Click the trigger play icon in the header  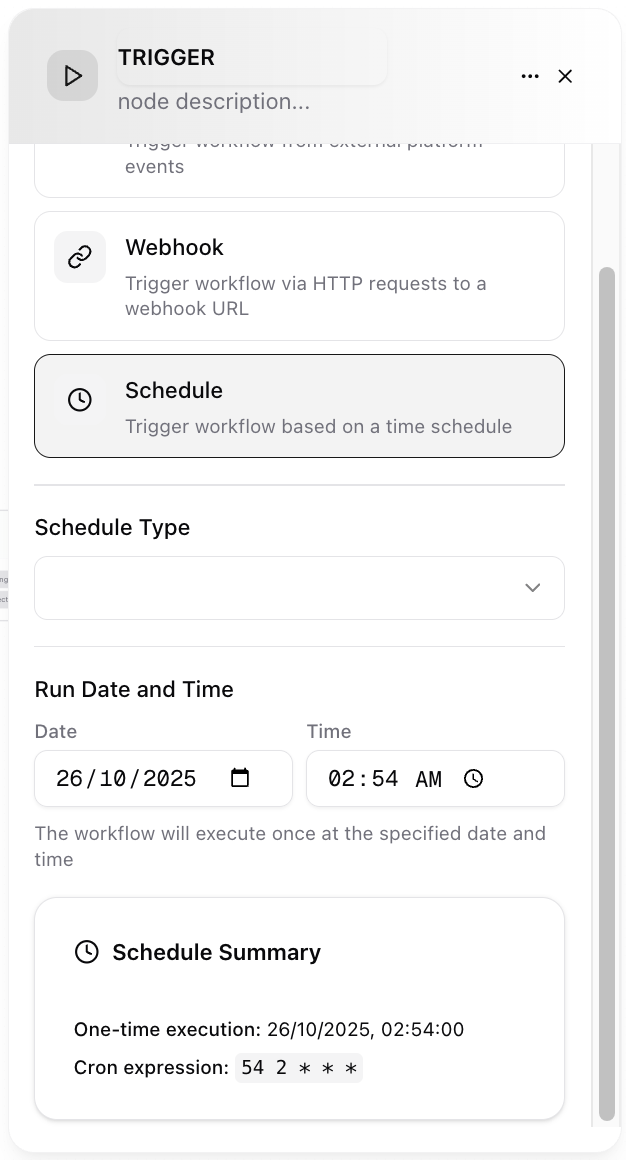(72, 76)
